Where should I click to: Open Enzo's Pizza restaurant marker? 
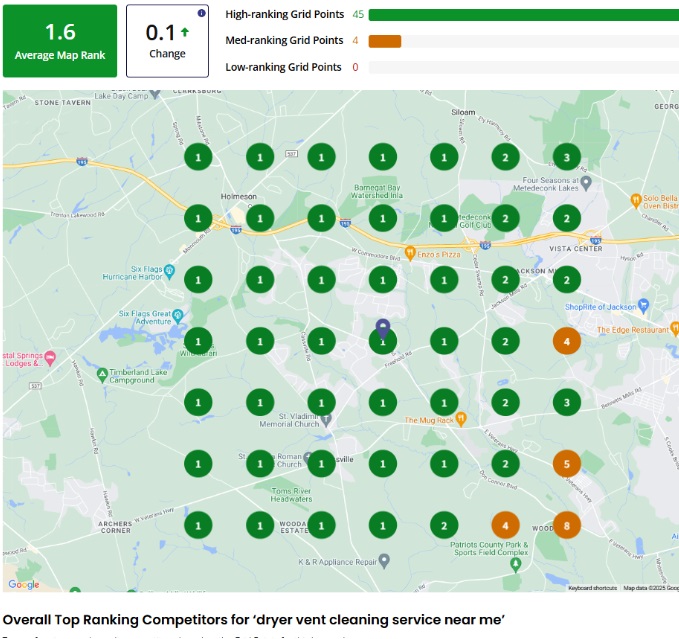point(410,253)
